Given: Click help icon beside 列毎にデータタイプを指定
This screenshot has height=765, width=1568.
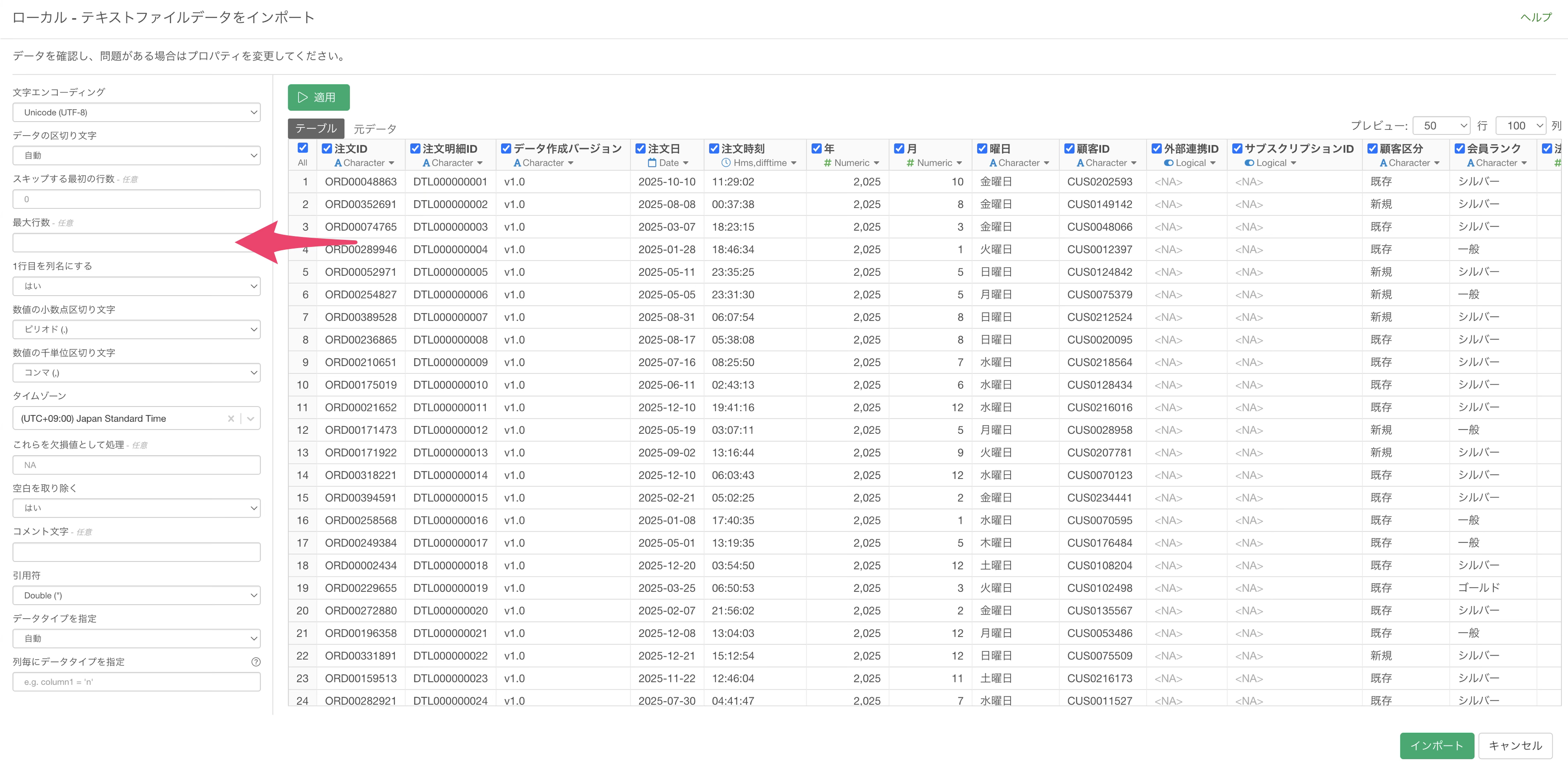Looking at the screenshot, I should click(x=256, y=662).
